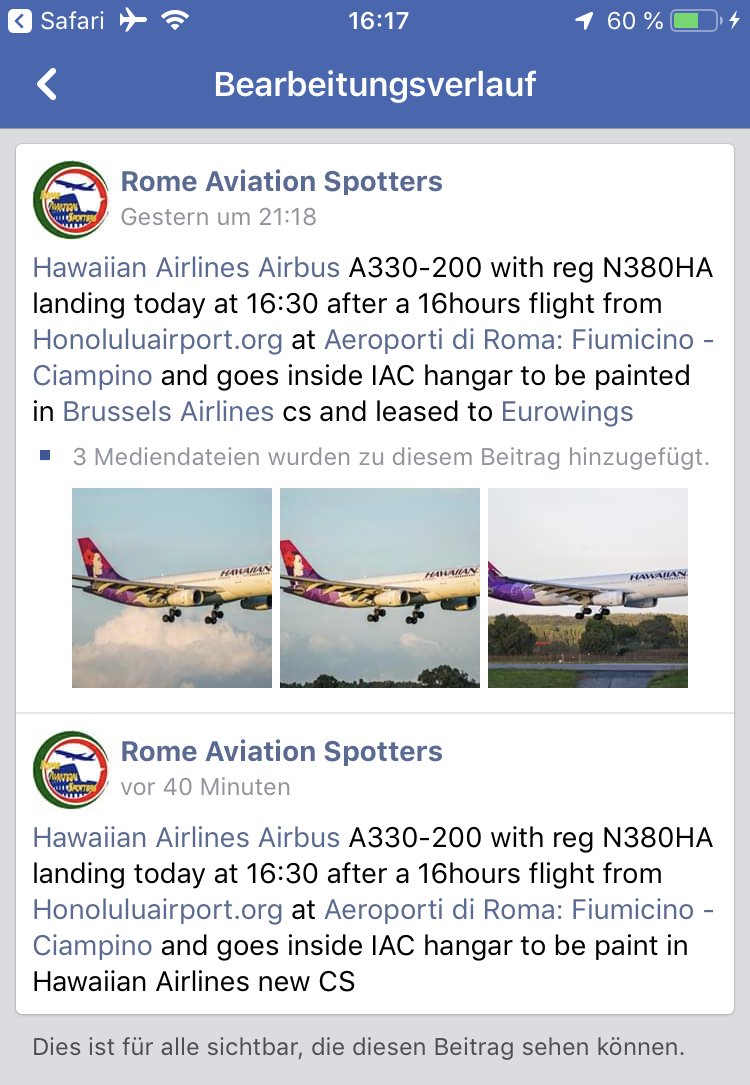Follow Eurowings link
The height and width of the screenshot is (1085, 750).
point(567,412)
